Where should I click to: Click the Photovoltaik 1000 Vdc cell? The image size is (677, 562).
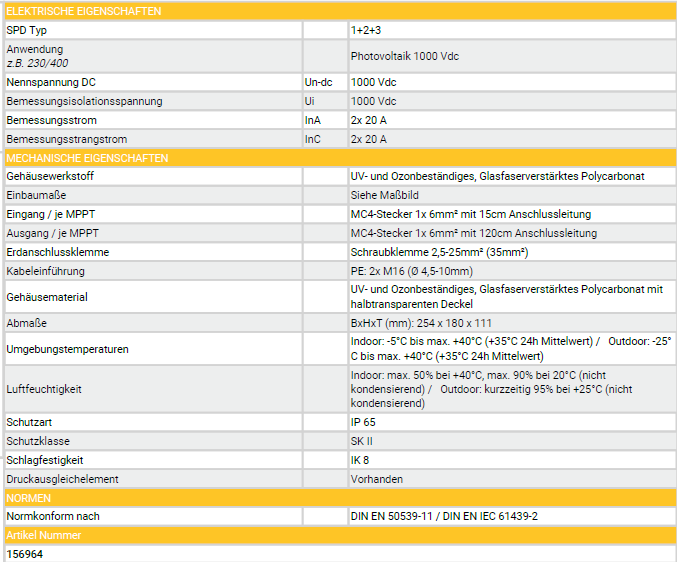tap(404, 56)
